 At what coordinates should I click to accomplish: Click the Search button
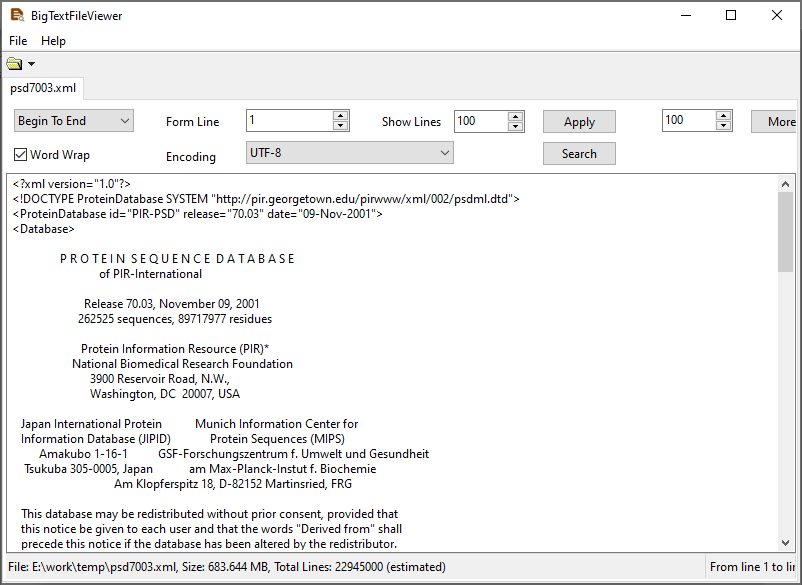click(x=579, y=153)
